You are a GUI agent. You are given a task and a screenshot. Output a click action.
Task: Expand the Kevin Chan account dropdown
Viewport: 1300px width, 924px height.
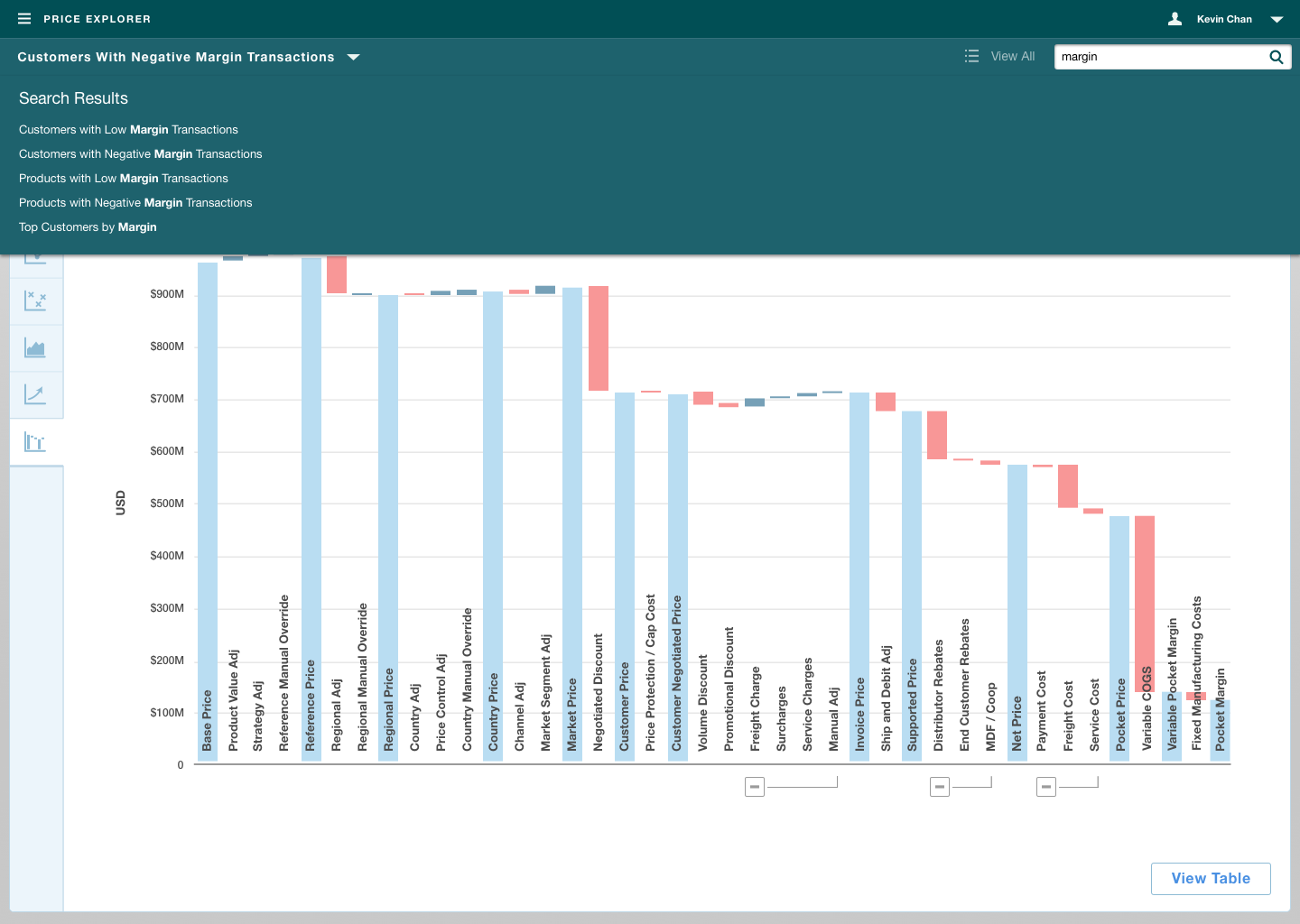tap(1277, 19)
